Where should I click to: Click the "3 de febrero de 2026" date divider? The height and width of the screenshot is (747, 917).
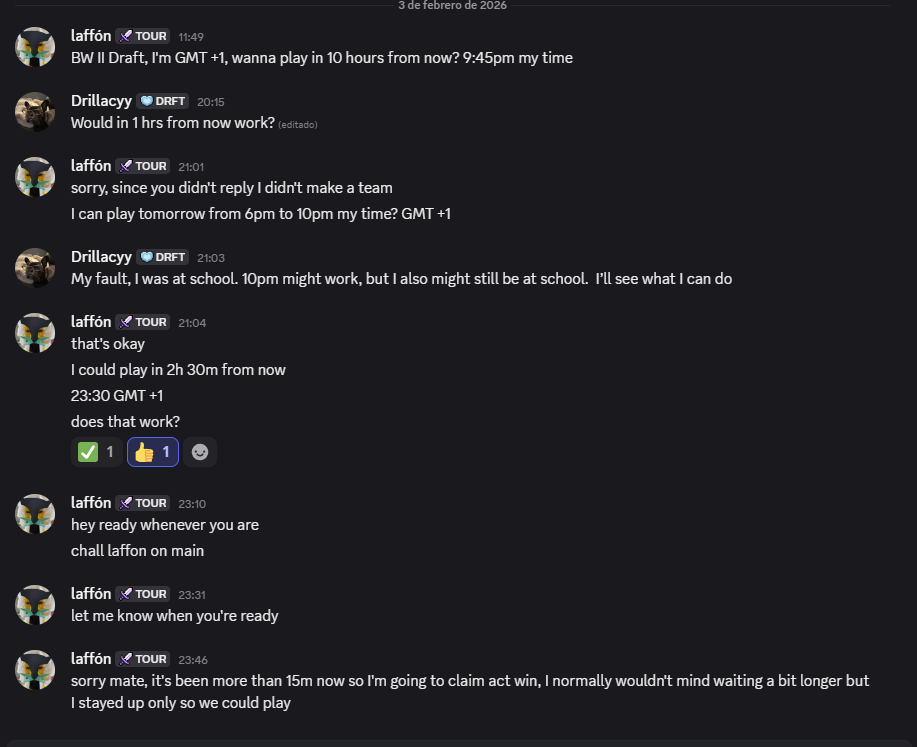click(x=452, y=5)
